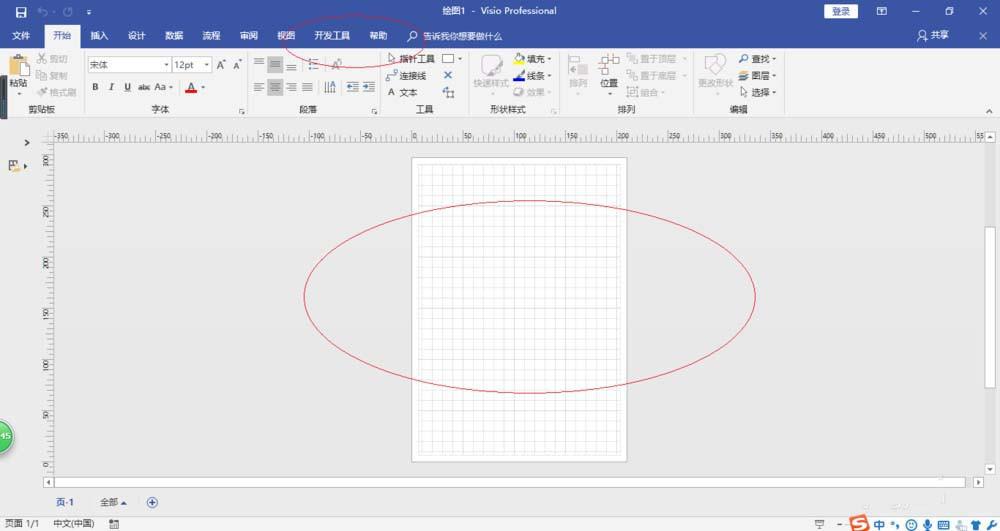
Task: Decrease font size with smaller A icon
Action: coord(237,65)
